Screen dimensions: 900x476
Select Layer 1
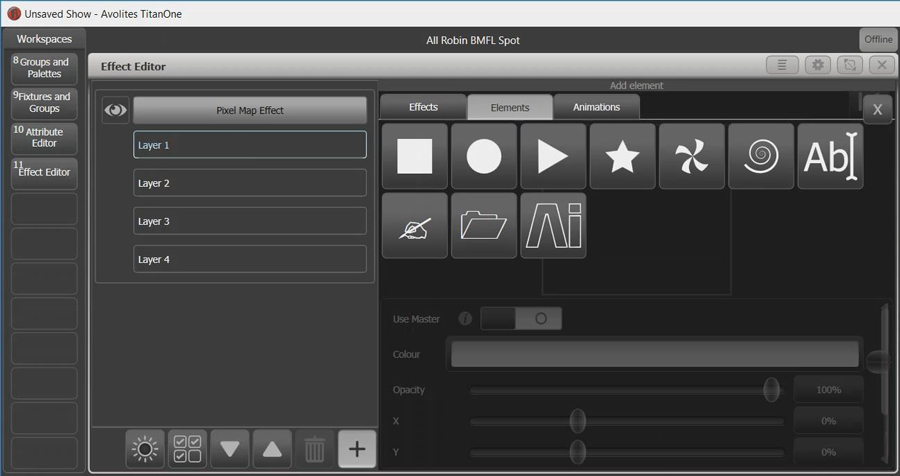pyautogui.click(x=250, y=145)
